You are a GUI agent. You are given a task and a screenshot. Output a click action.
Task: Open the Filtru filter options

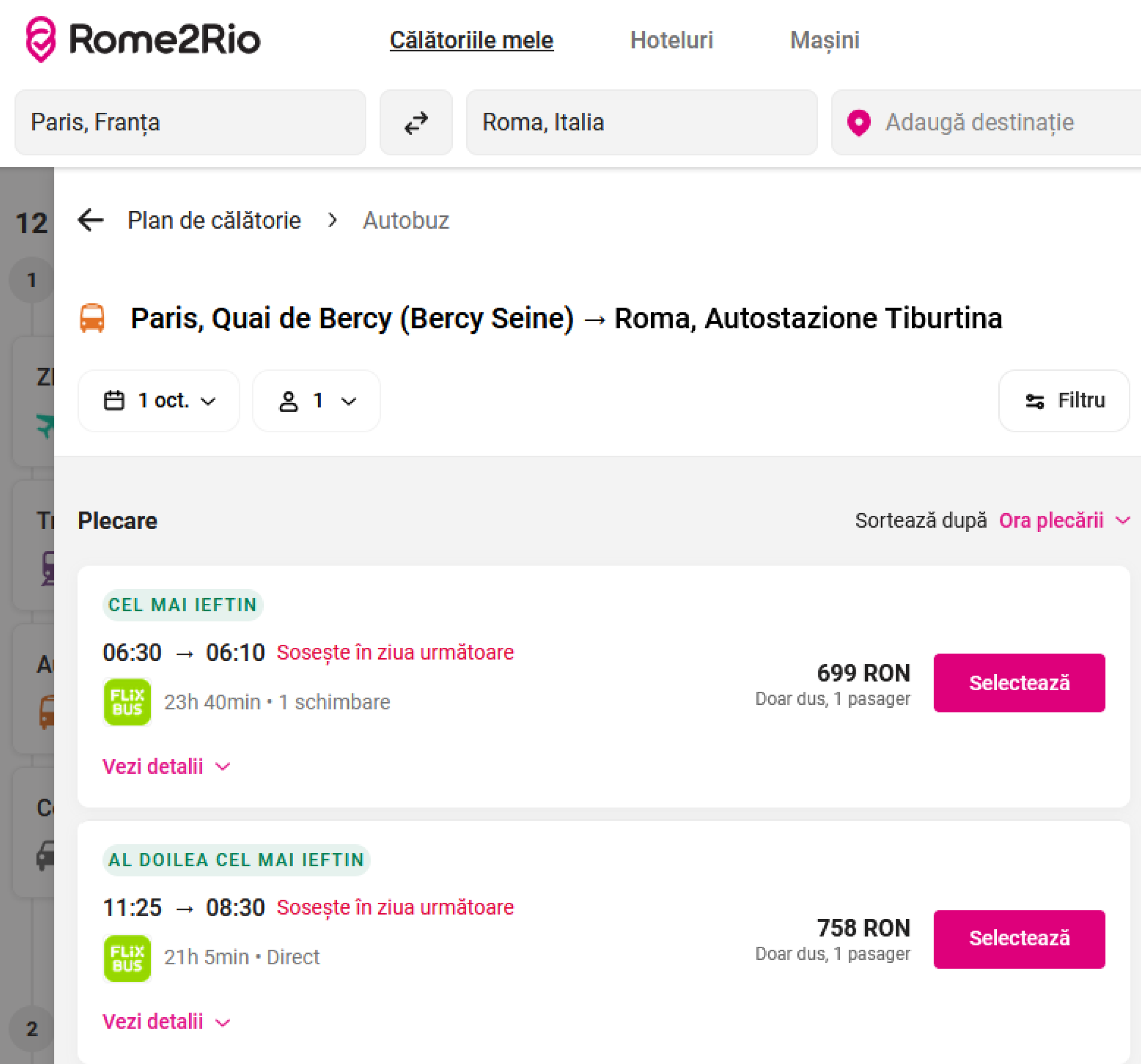[1064, 400]
